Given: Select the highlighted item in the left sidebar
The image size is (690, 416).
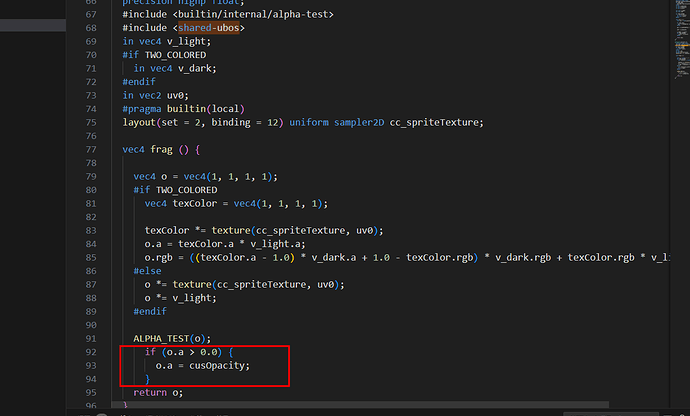Looking at the screenshot, I should click(33, 25).
